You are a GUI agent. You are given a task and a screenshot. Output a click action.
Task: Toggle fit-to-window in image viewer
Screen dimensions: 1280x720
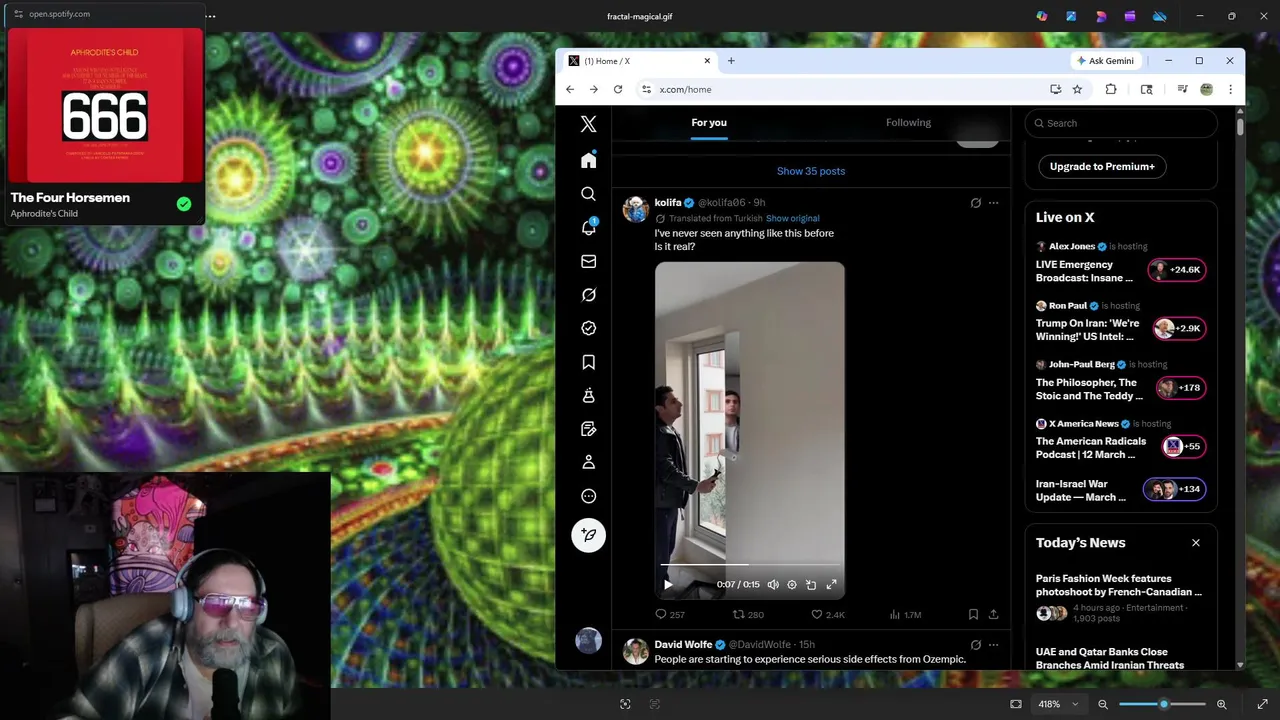[x=1016, y=704]
